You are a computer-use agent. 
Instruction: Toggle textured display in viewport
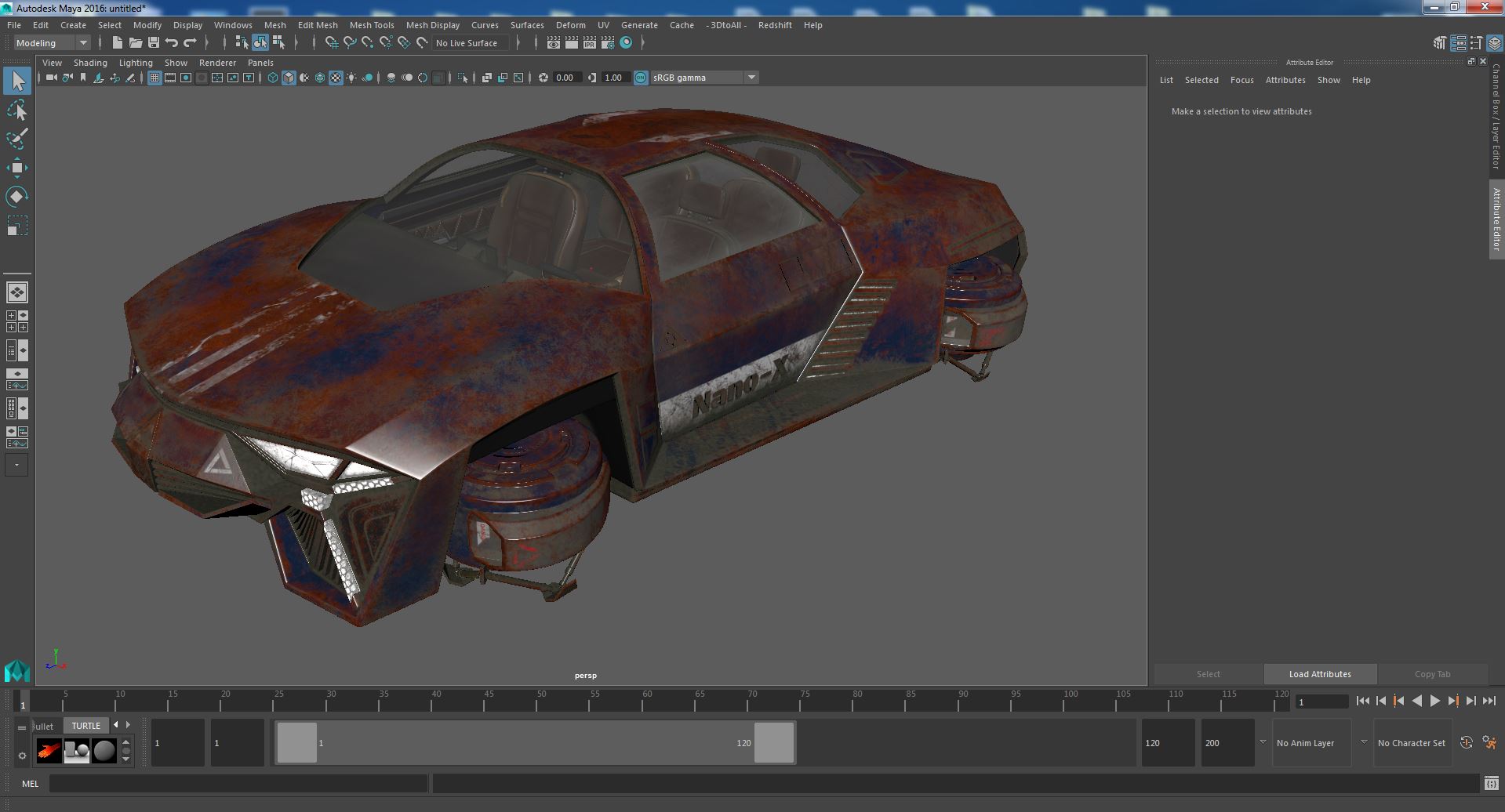336,78
